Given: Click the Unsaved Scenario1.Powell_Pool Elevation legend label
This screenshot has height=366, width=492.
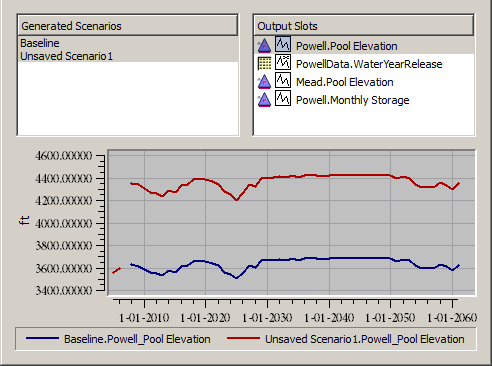Looking at the screenshot, I should pos(364,339).
